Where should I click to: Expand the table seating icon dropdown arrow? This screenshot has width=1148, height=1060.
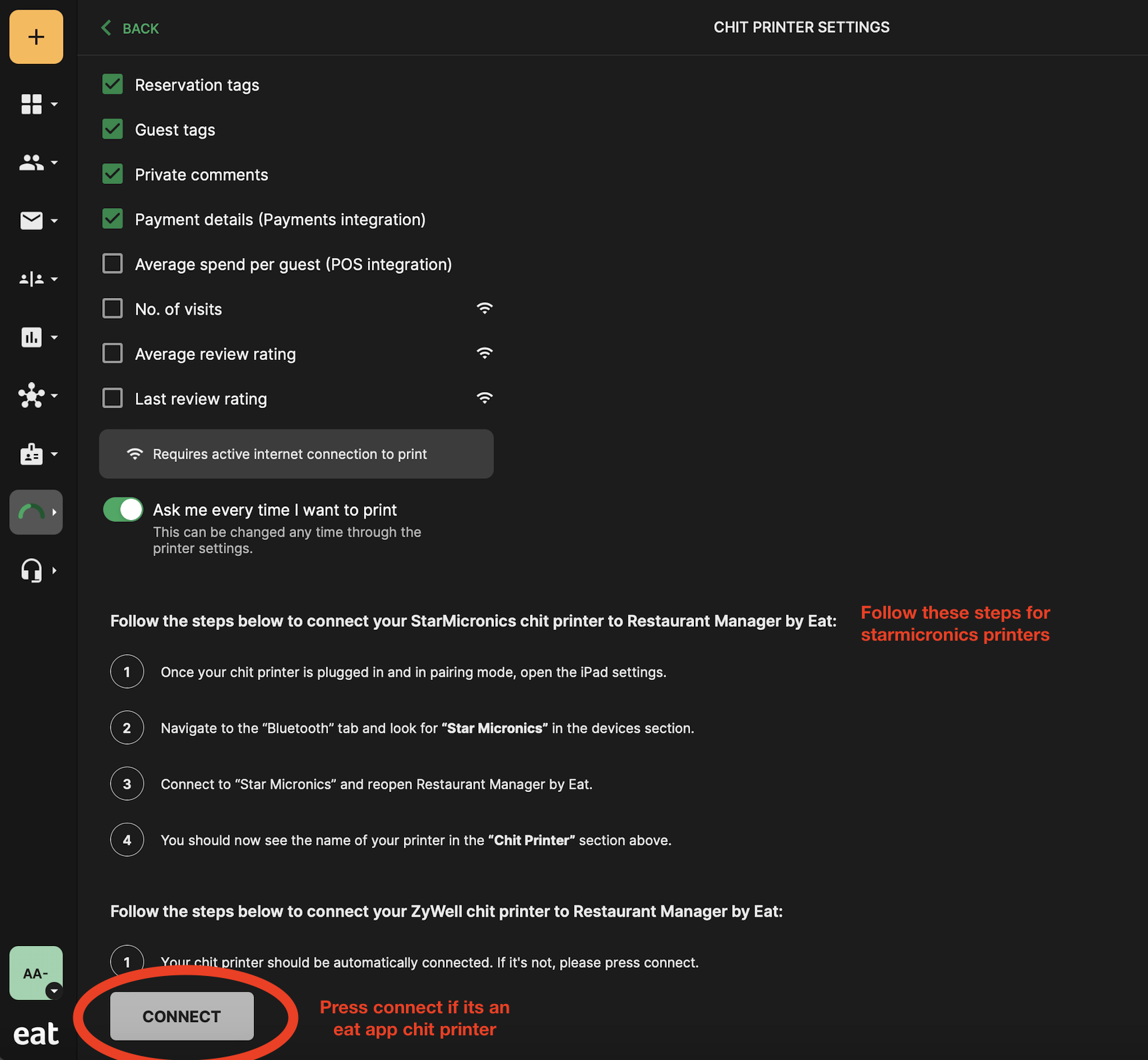[x=55, y=279]
